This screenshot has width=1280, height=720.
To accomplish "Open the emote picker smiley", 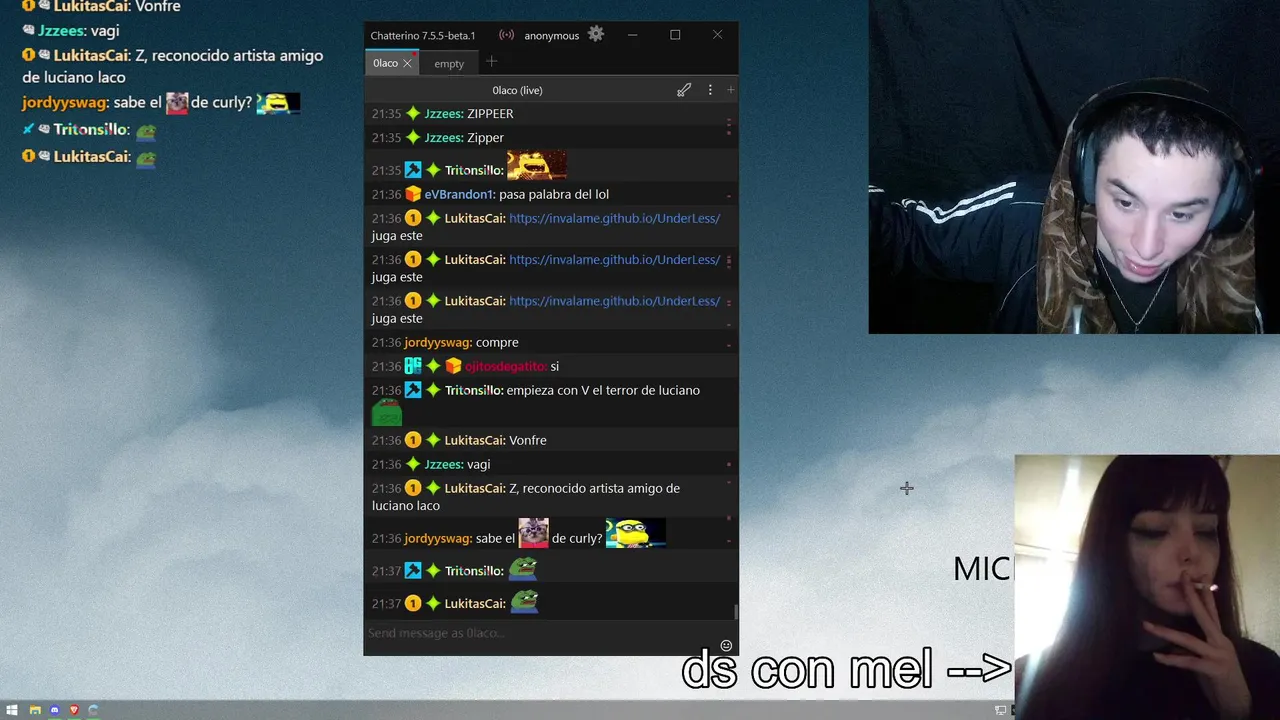I will pyautogui.click(x=726, y=646).
